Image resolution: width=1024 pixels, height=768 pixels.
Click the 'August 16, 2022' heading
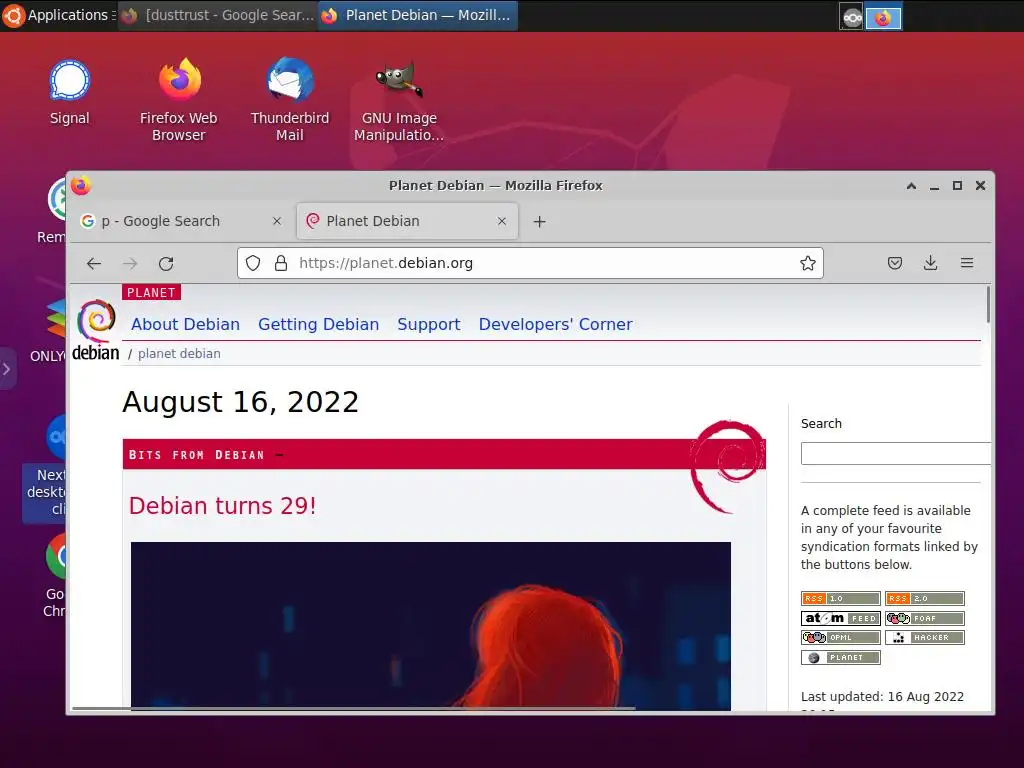[x=240, y=402]
